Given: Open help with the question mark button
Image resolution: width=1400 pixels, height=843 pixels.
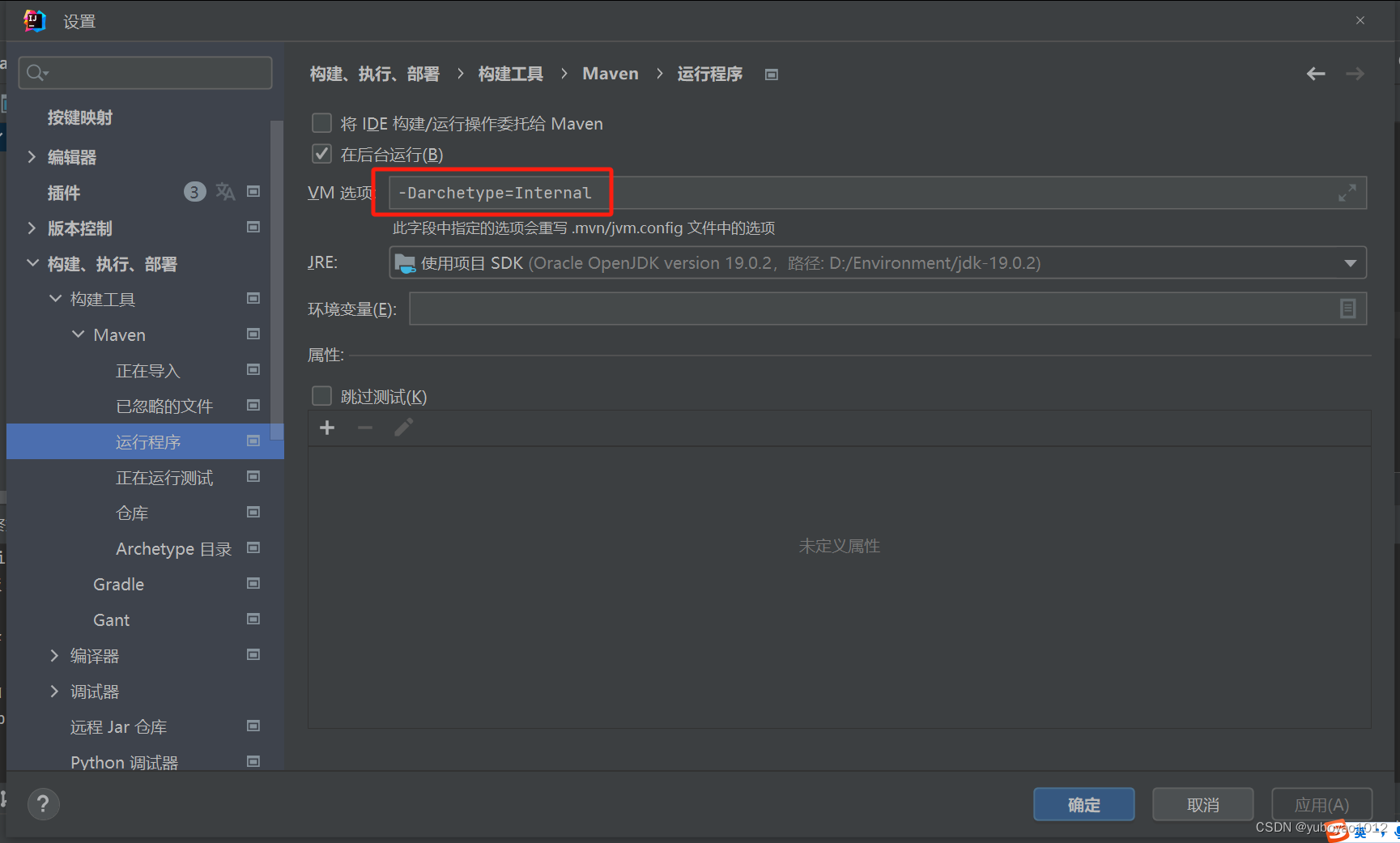Looking at the screenshot, I should pyautogui.click(x=44, y=804).
